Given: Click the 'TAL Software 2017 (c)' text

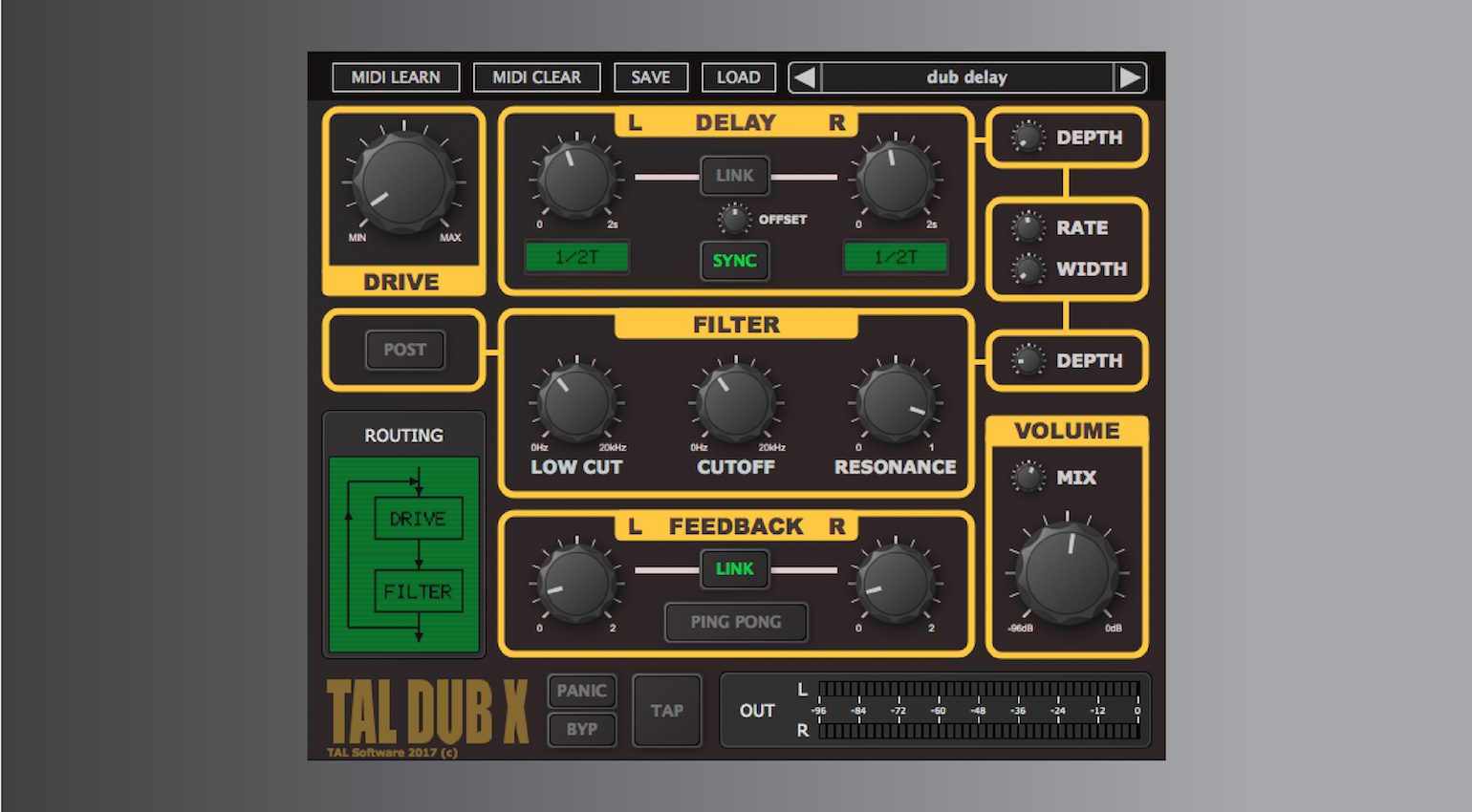Looking at the screenshot, I should [392, 753].
